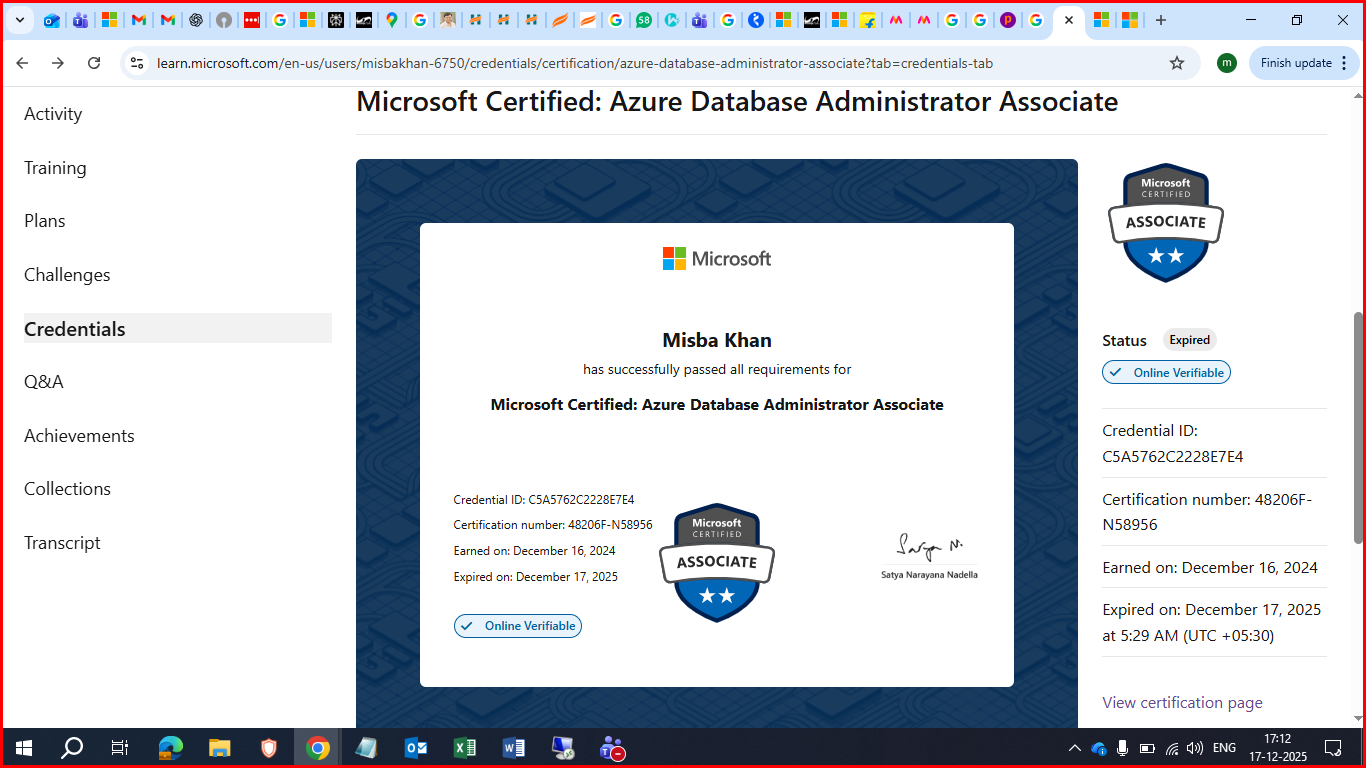Viewport: 1366px width, 768px height.
Task: Go to Collections in the sidebar
Action: pos(67,489)
